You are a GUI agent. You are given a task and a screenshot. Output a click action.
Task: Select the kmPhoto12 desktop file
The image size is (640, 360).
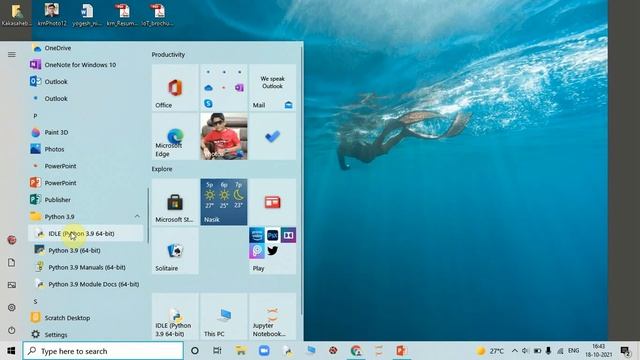(x=52, y=14)
